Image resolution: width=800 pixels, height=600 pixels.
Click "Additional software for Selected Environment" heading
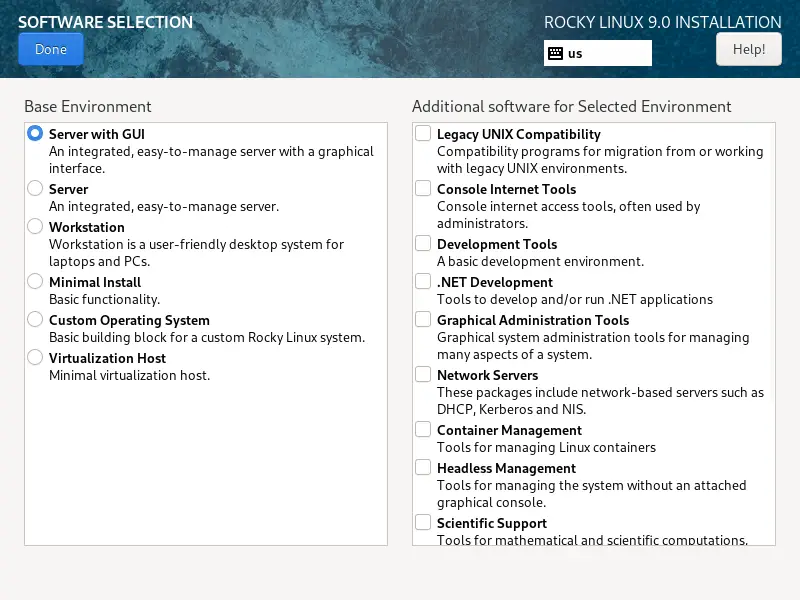pos(571,106)
